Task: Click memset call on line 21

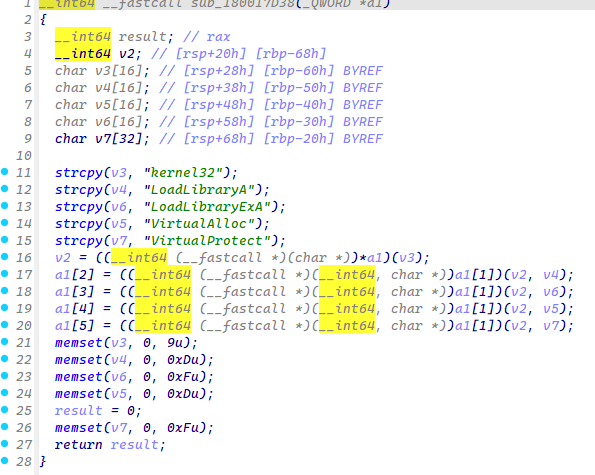Action: pyautogui.click(x=79, y=343)
